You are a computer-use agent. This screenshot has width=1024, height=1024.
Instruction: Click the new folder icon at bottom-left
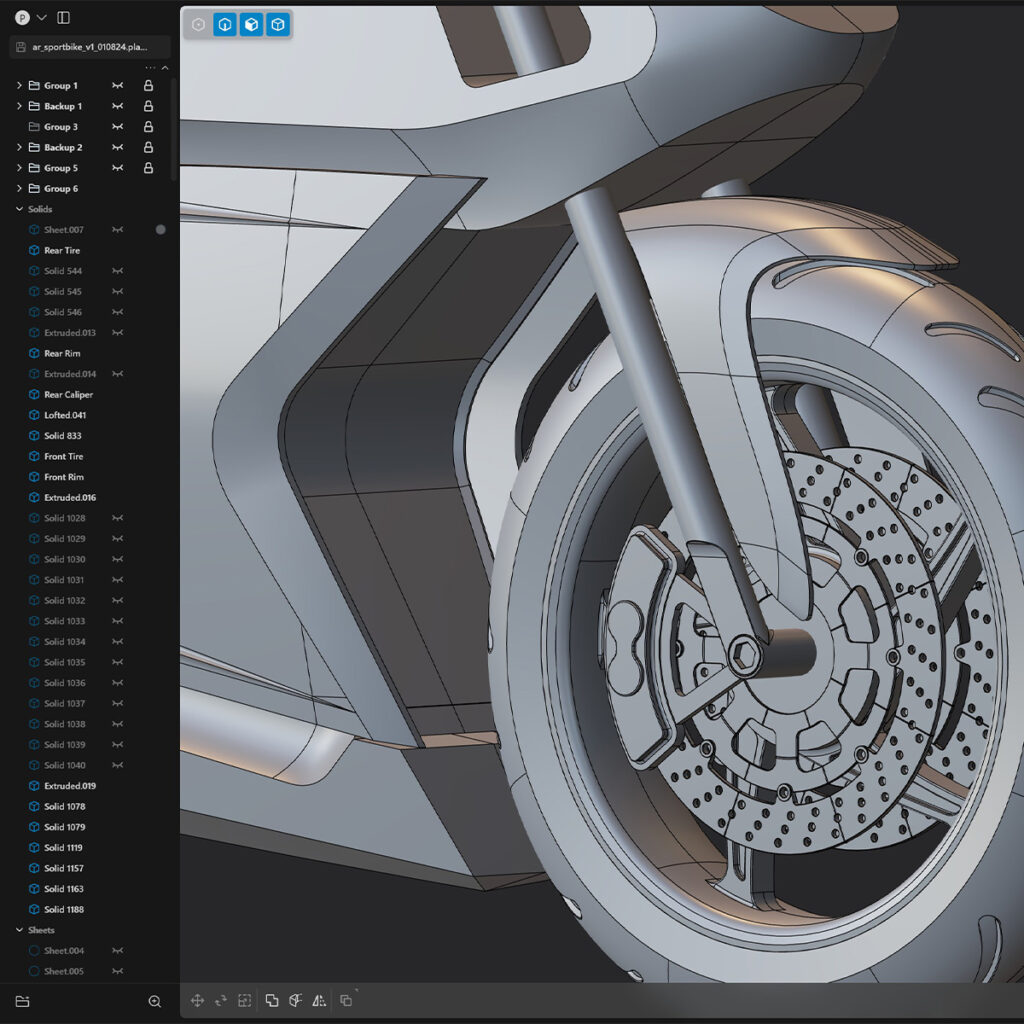[x=22, y=1001]
